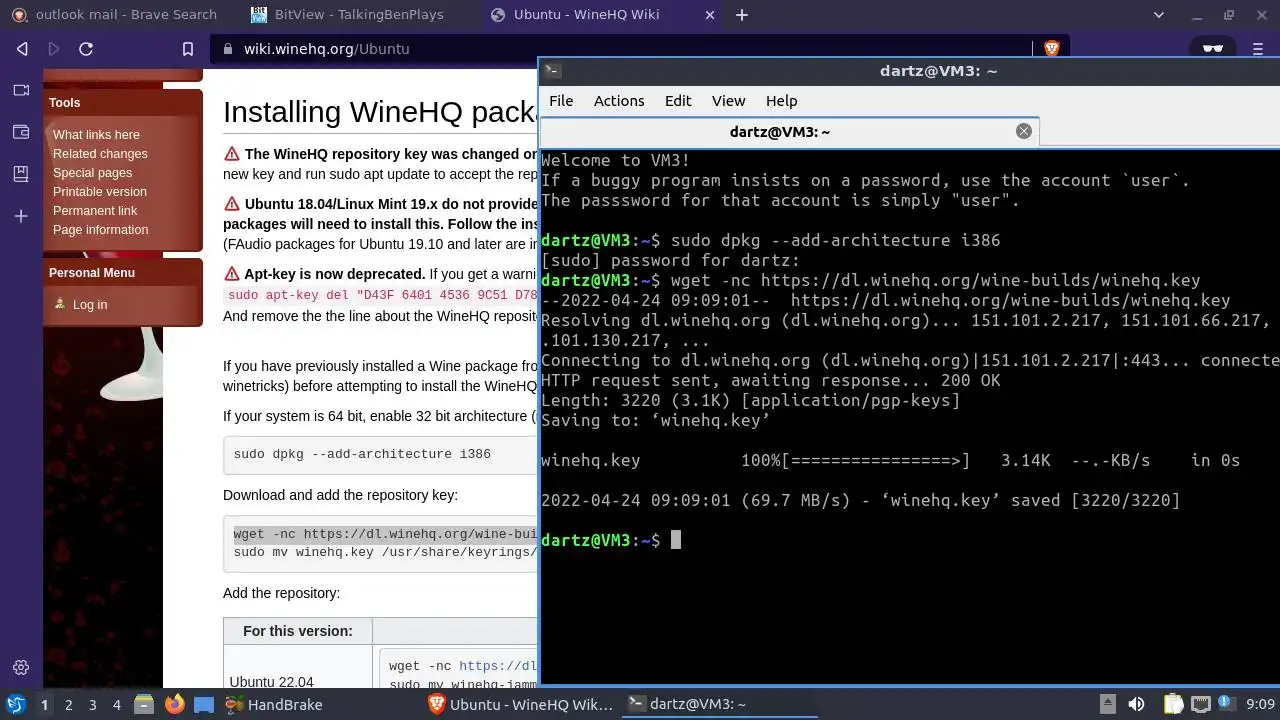Open Brave's hamburger main menu

(x=1260, y=48)
